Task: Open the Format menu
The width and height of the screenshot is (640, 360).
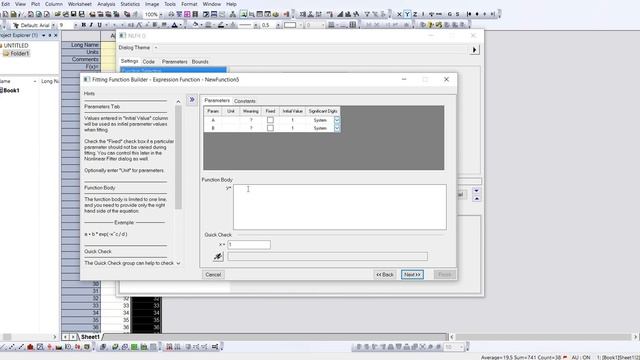Action: pos(189,4)
